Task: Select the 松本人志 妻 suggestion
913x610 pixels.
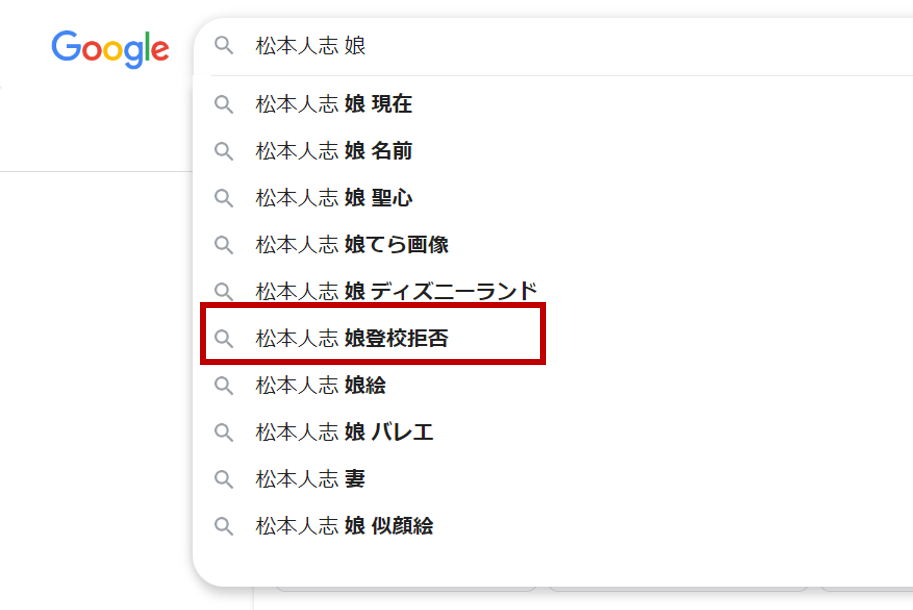Action: [310, 479]
